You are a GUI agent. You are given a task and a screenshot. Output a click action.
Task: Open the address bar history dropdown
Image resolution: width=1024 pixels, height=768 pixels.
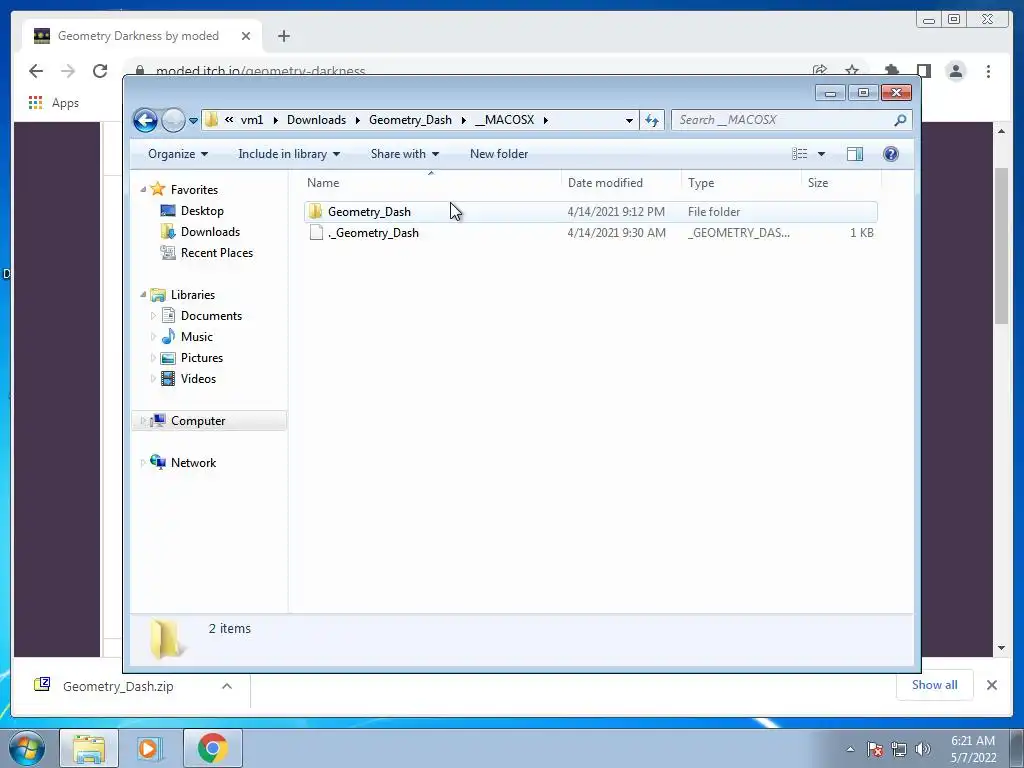[x=629, y=120]
